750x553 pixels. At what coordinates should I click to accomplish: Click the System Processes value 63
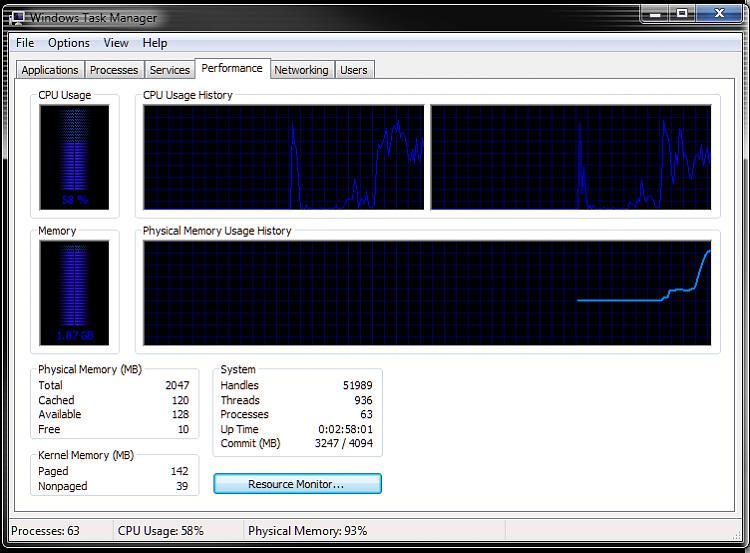(366, 414)
